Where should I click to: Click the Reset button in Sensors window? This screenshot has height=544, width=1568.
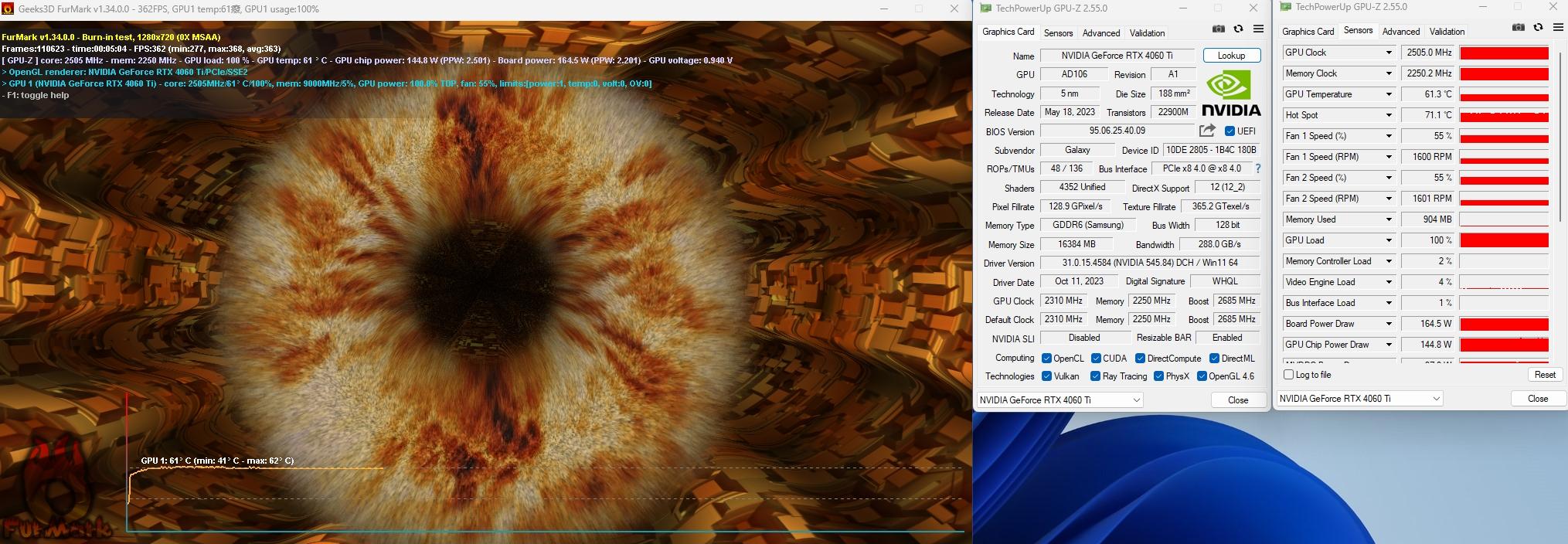point(1545,375)
